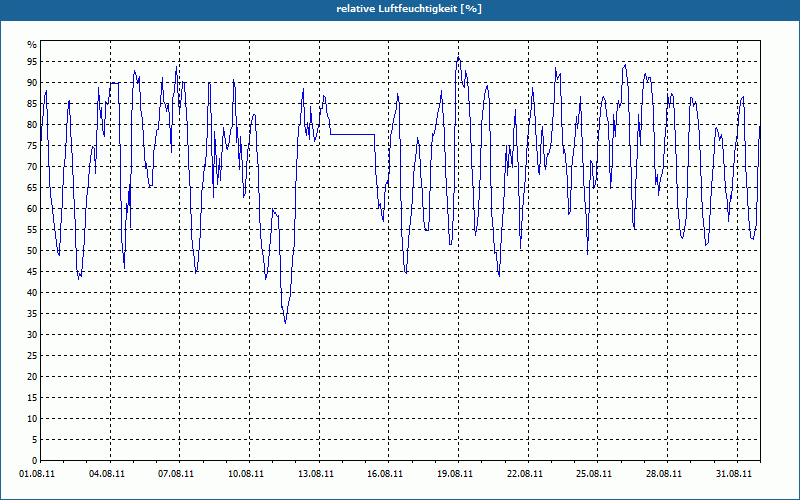This screenshot has width=800, height=500.
Task: Click the y-axis value 90
Action: [32, 83]
